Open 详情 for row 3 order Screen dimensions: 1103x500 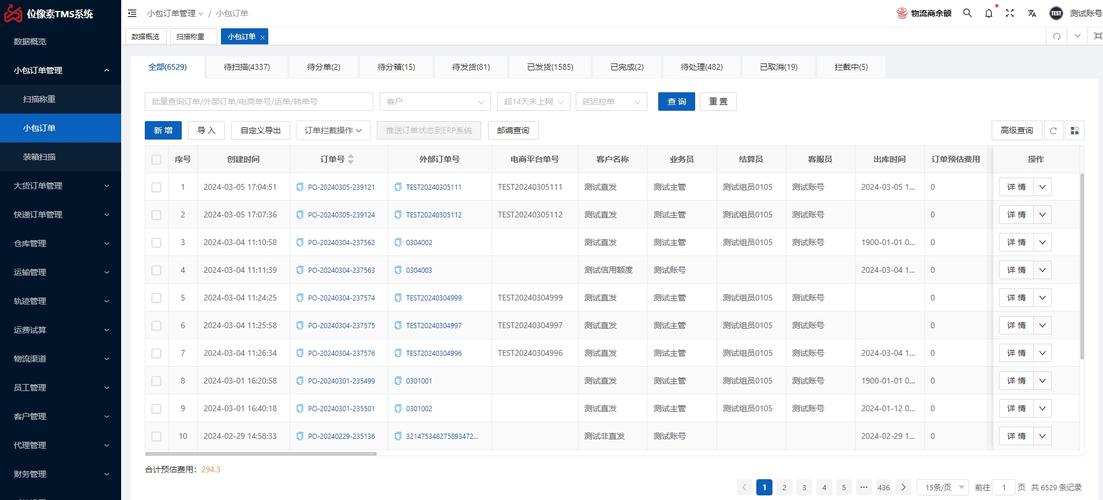1016,242
